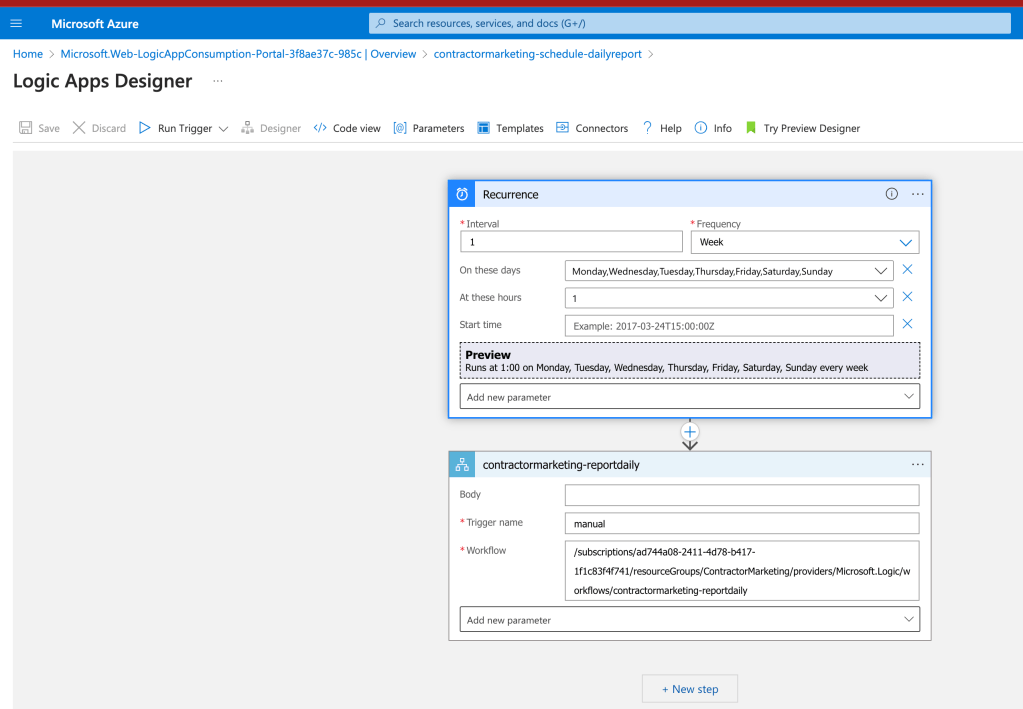The width and height of the screenshot is (1023, 709).
Task: Click the Body input field
Action: coord(742,495)
